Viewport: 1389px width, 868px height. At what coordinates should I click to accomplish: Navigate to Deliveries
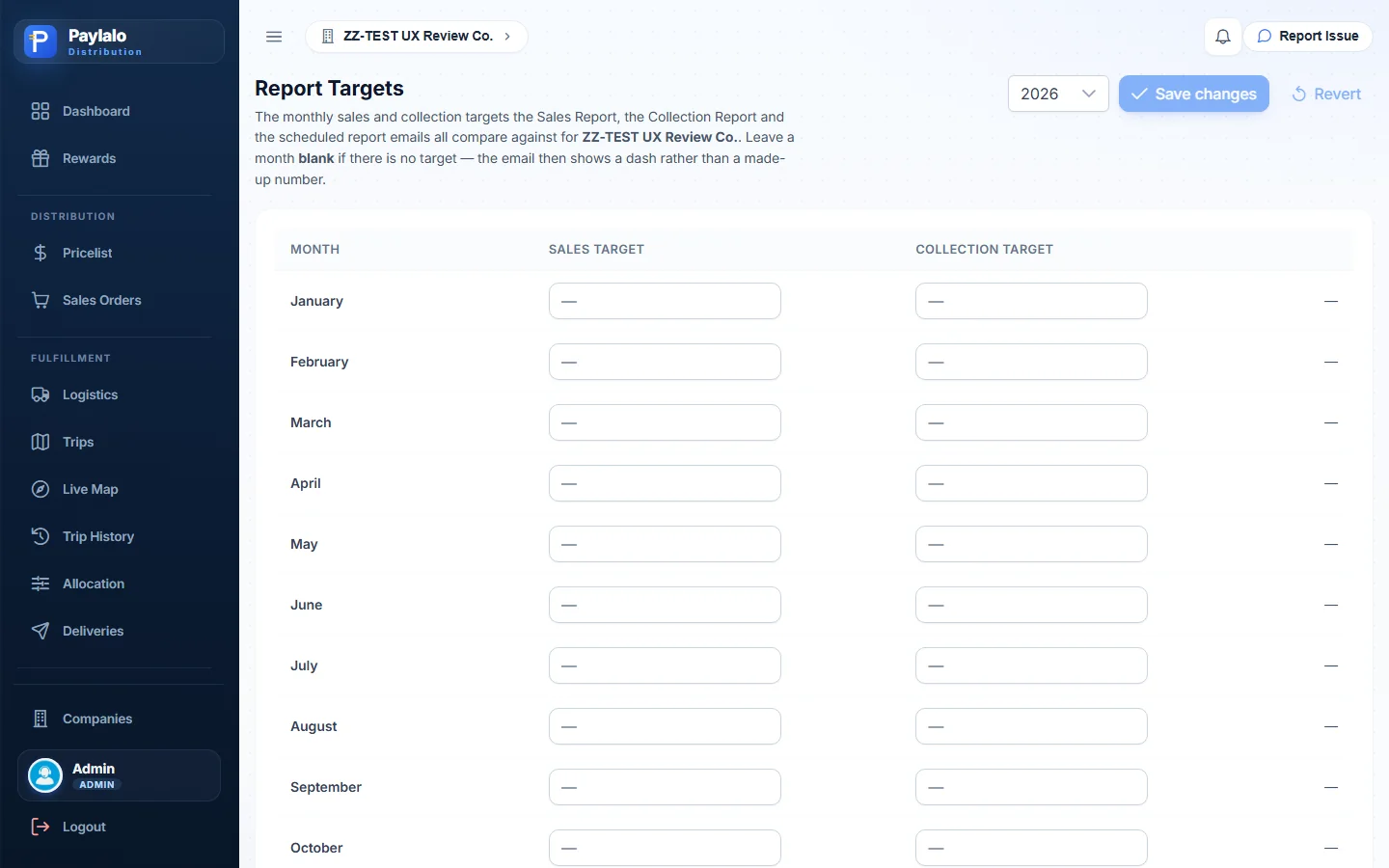point(120,631)
